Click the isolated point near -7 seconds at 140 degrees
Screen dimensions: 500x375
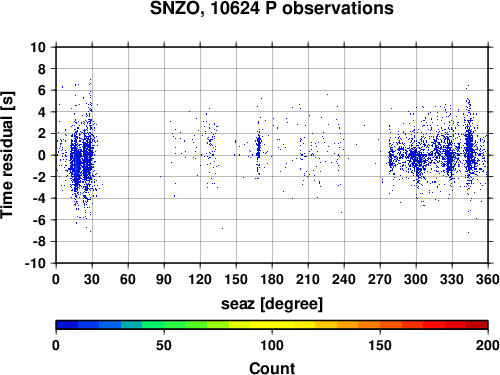(223, 228)
